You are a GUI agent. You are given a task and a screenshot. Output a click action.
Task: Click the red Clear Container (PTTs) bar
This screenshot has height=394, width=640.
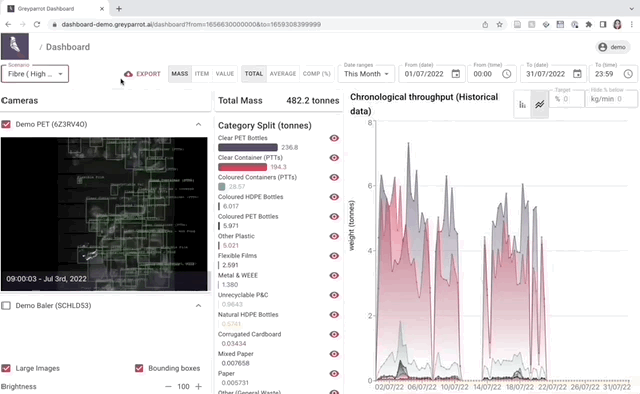coord(242,167)
